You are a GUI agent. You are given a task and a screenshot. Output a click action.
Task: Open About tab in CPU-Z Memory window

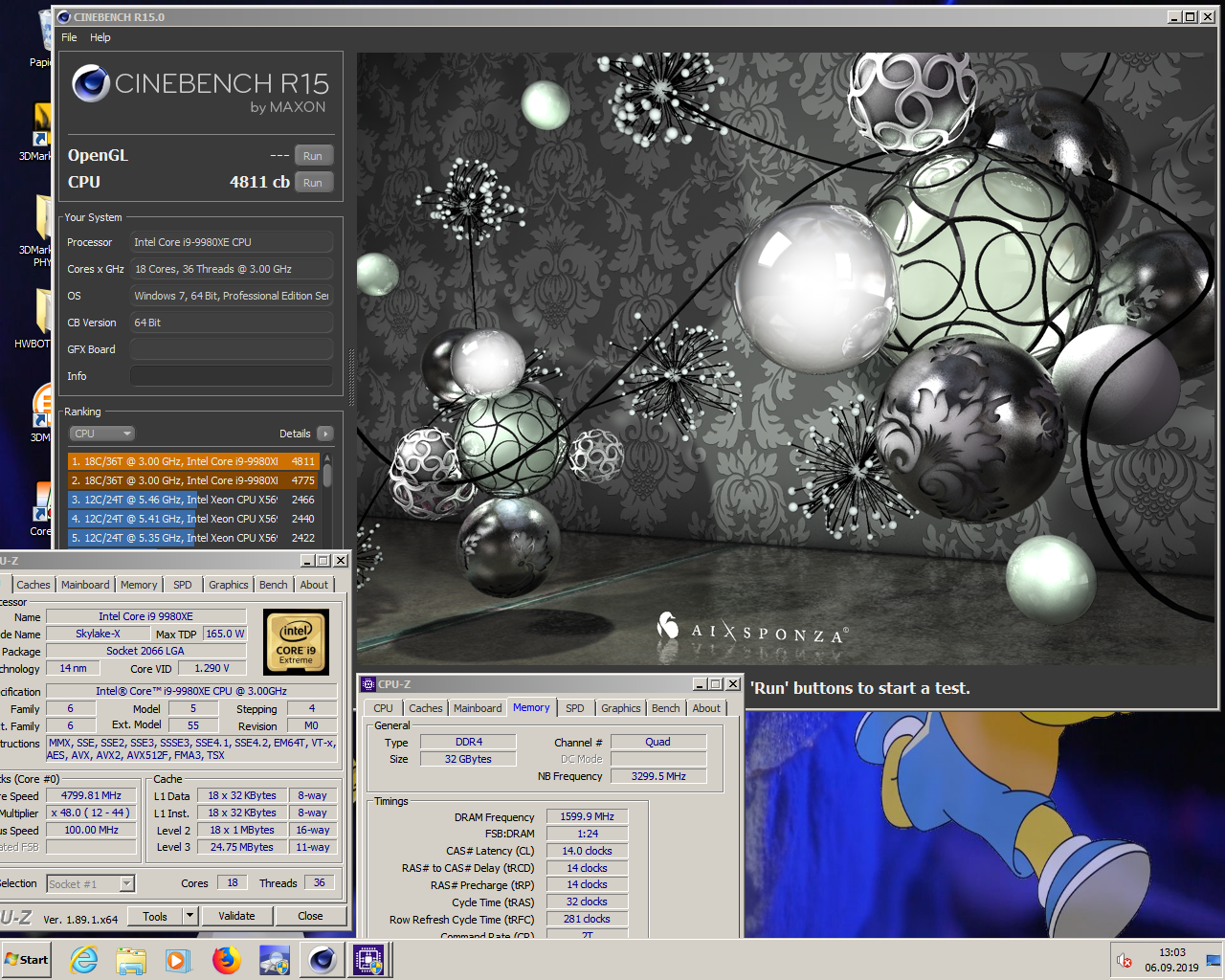(706, 708)
